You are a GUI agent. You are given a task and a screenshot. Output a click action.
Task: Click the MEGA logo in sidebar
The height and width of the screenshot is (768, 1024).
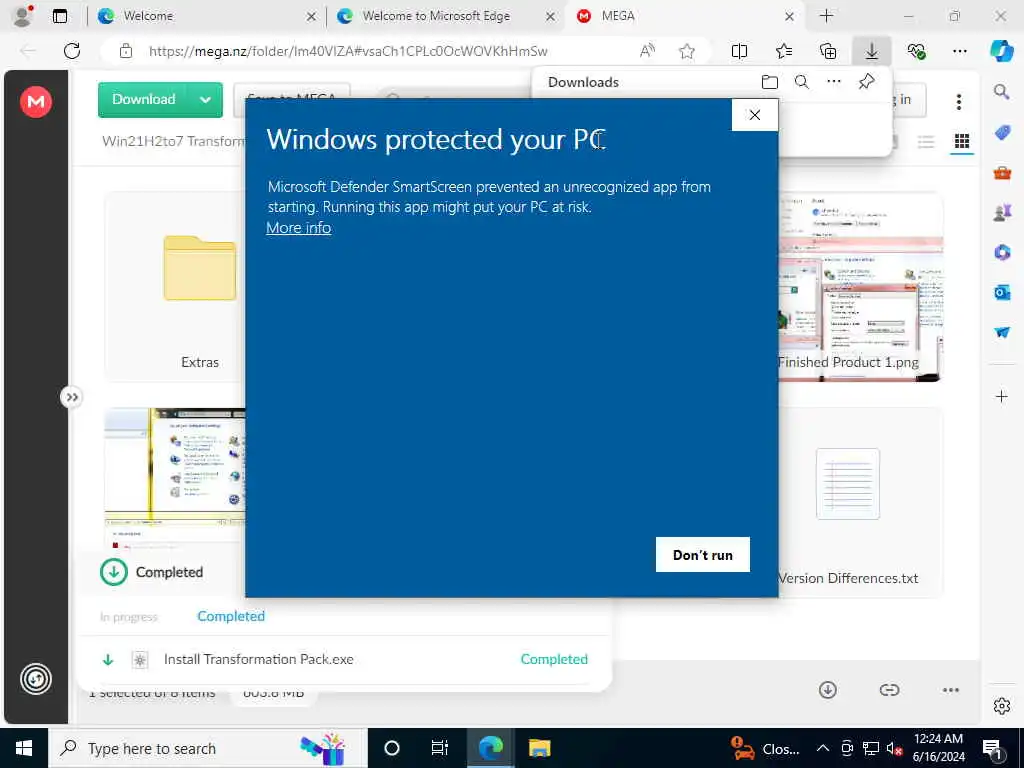[x=36, y=102]
